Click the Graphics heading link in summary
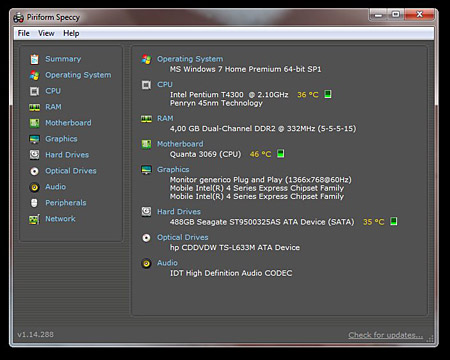The height and width of the screenshot is (360, 450). click(x=173, y=170)
